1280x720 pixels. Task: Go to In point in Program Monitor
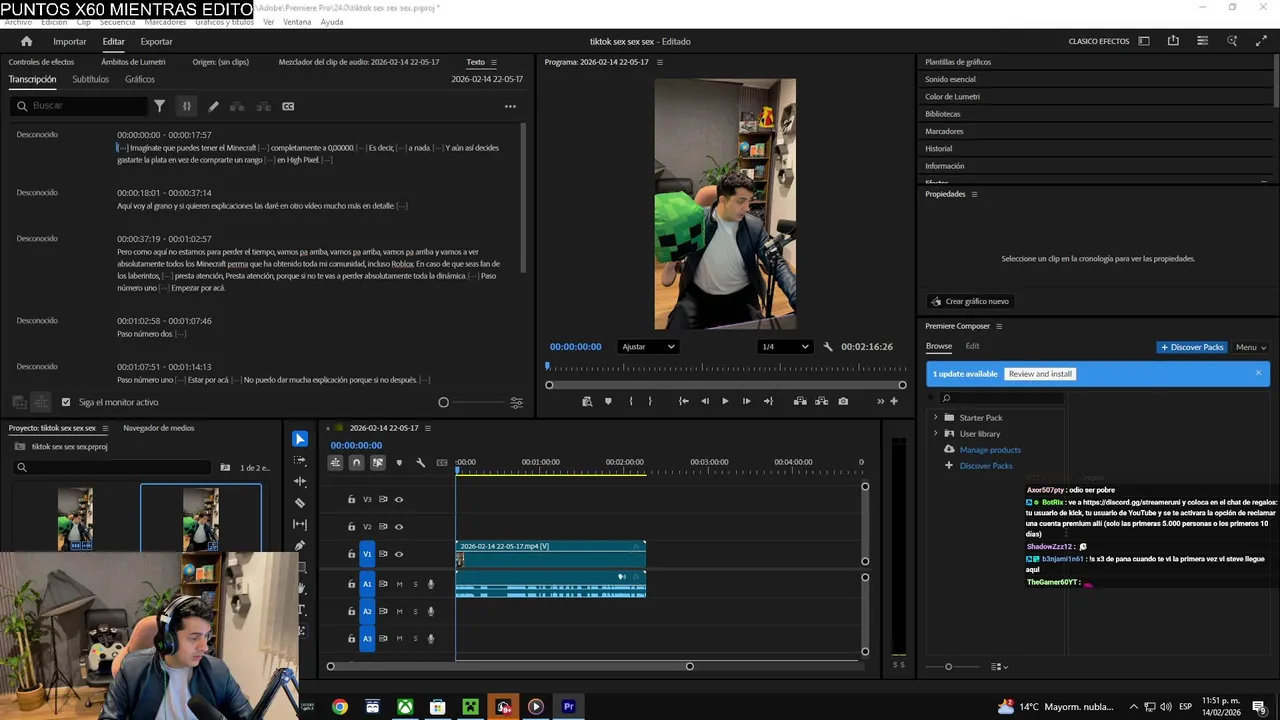684,401
